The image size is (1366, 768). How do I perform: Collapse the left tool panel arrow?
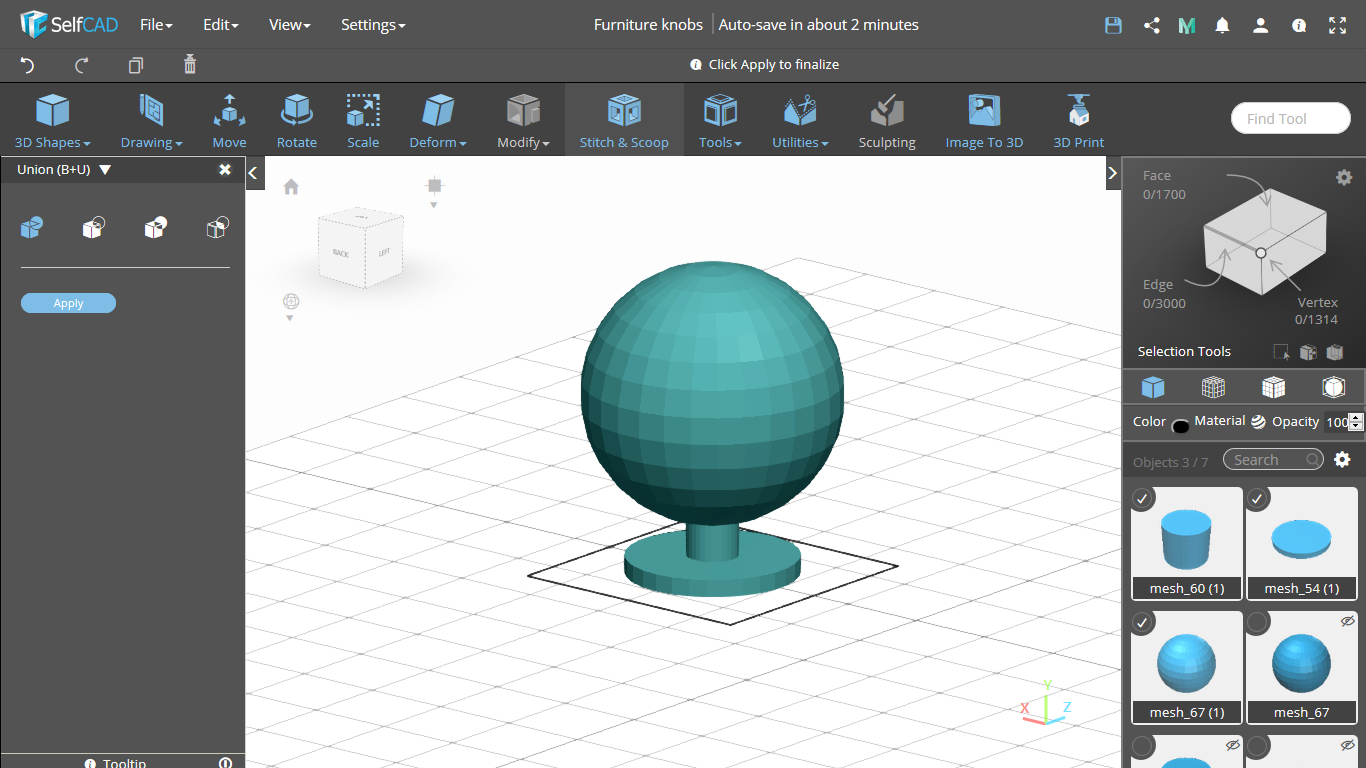click(253, 173)
